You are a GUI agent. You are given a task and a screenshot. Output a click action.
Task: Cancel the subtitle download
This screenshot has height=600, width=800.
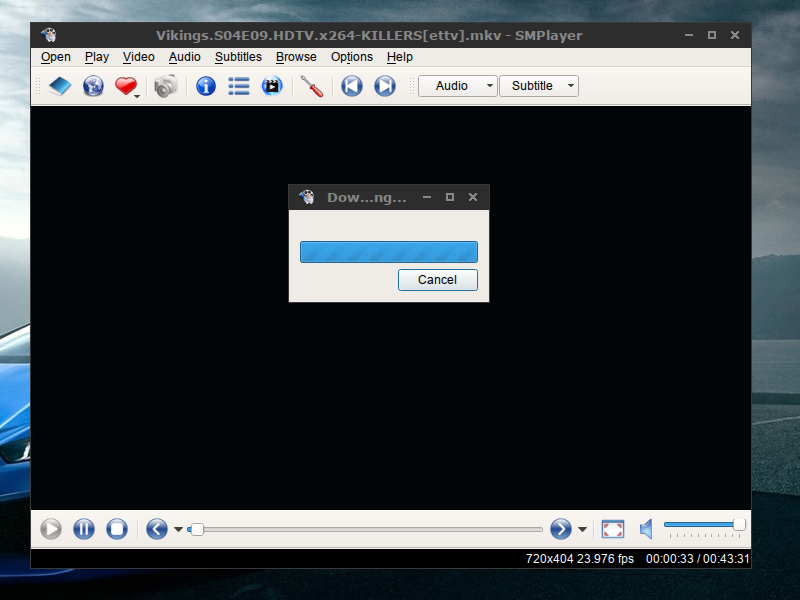438,280
